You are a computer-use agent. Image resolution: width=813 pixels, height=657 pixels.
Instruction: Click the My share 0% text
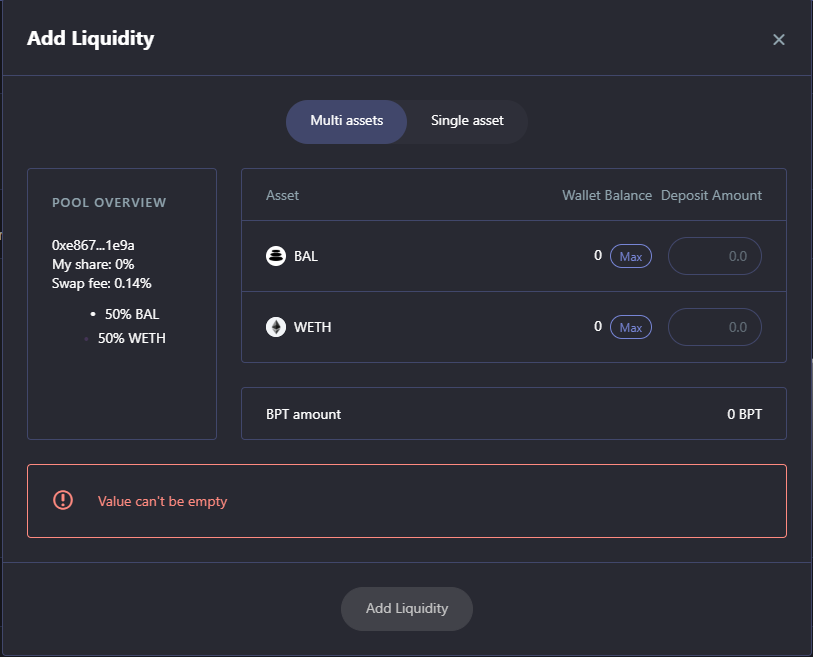[93, 264]
